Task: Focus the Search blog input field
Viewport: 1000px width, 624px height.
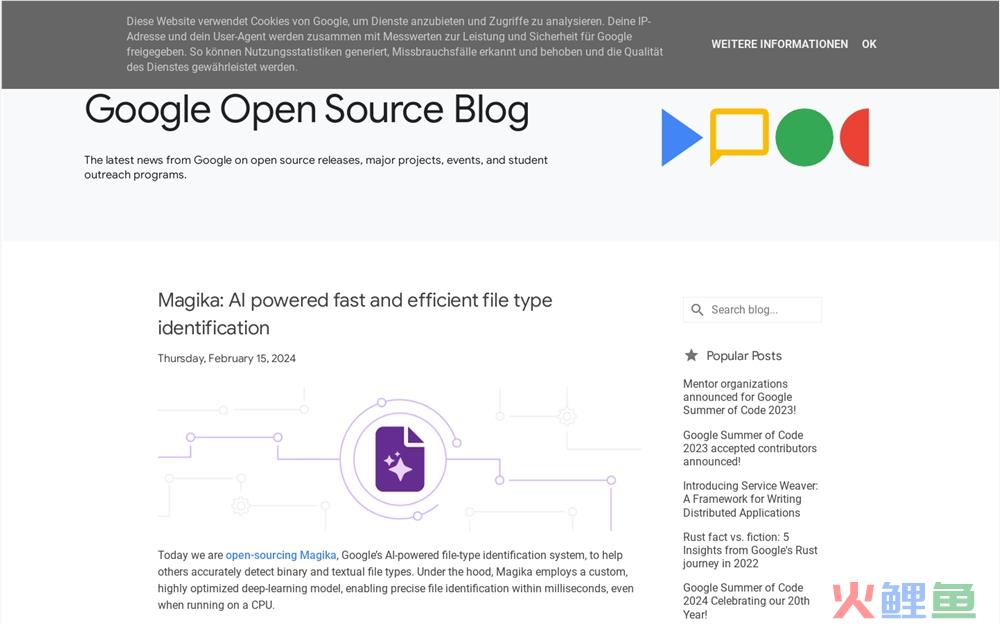Action: click(x=753, y=309)
